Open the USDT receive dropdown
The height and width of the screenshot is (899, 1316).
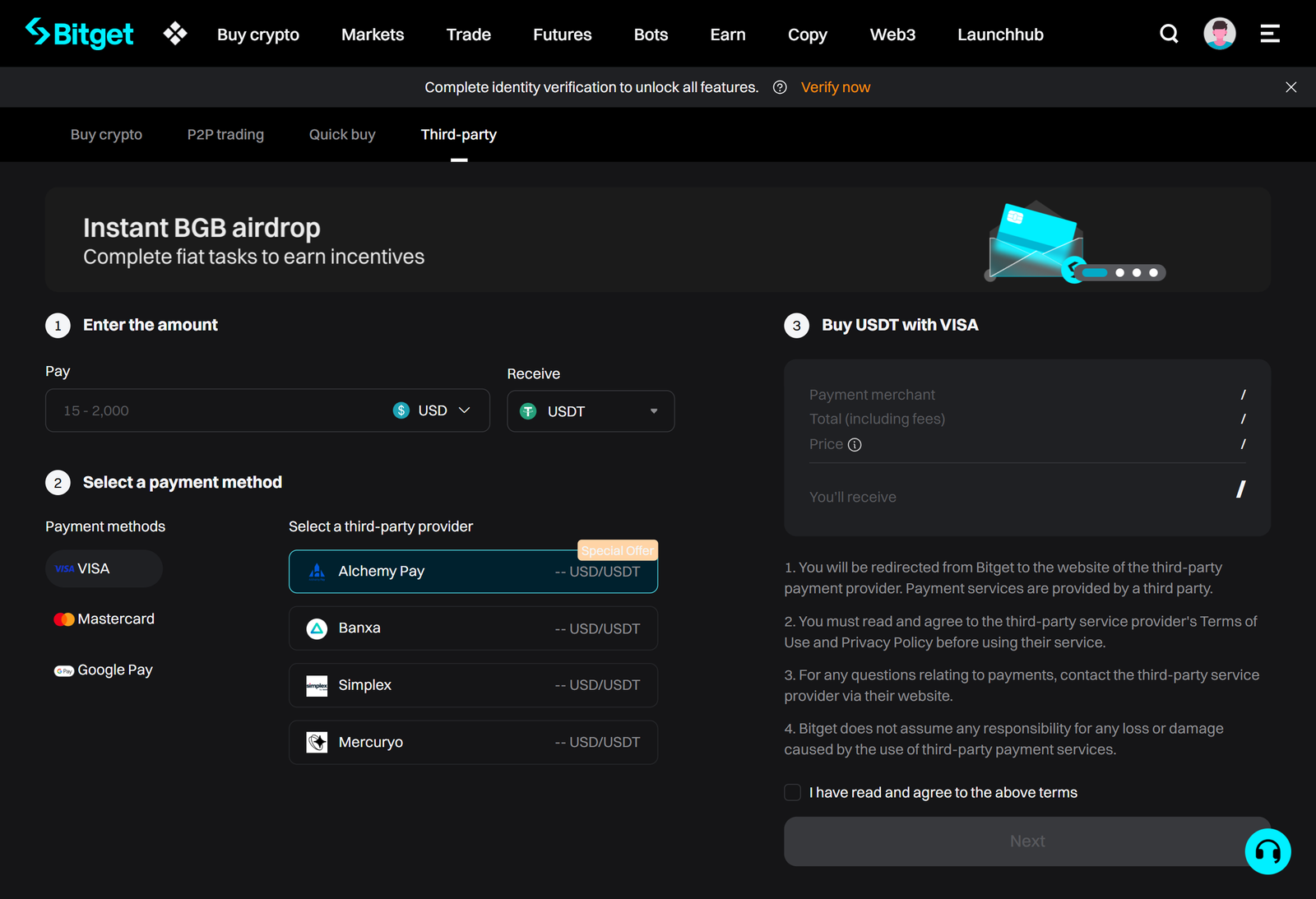pyautogui.click(x=591, y=411)
